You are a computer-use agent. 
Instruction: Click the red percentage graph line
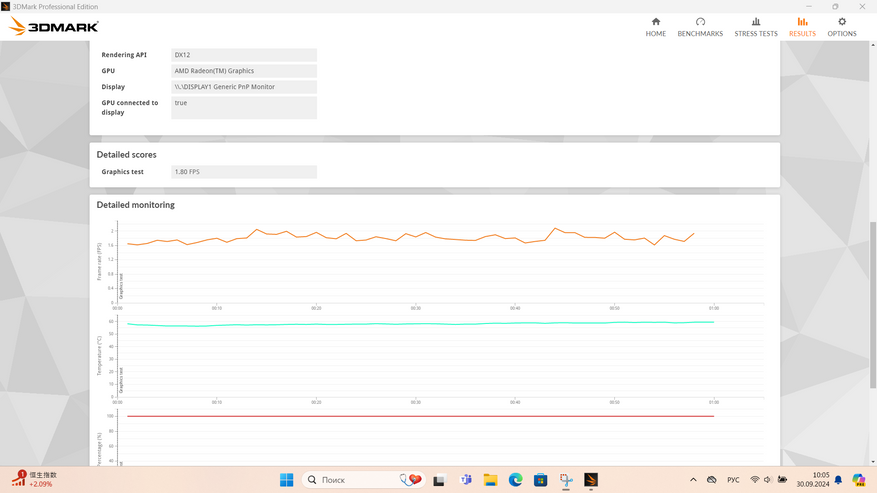[421, 416]
